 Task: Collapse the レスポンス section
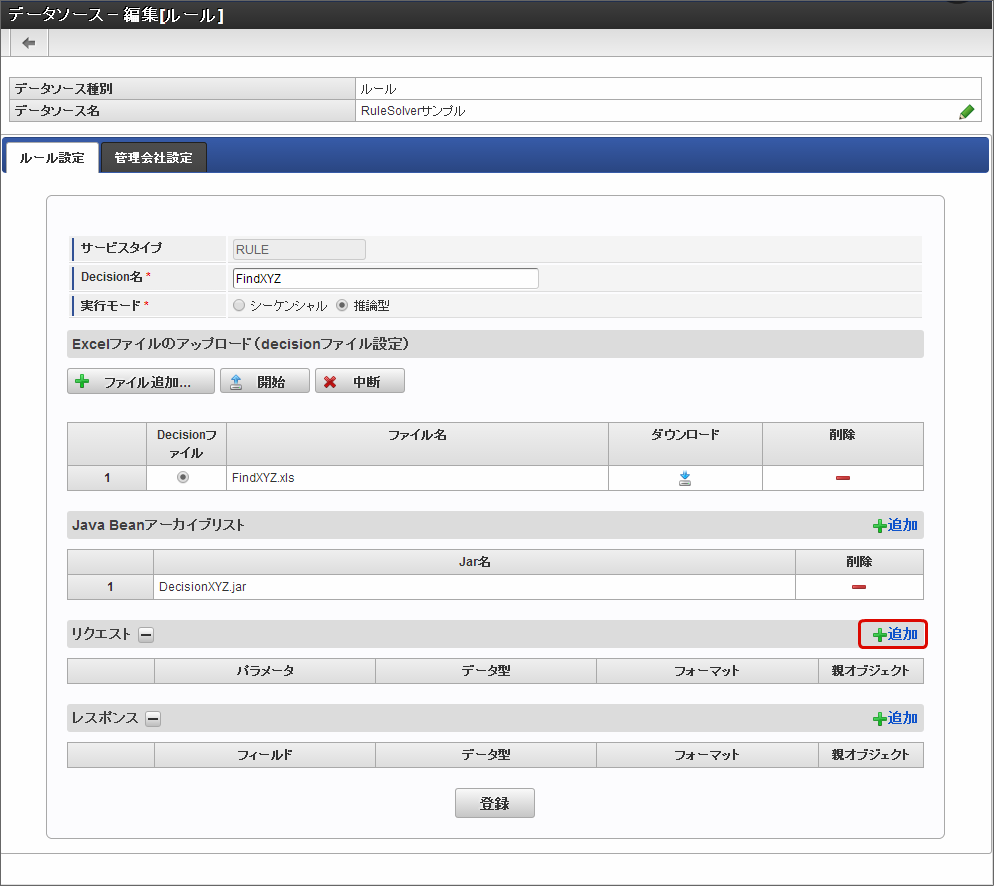[153, 719]
